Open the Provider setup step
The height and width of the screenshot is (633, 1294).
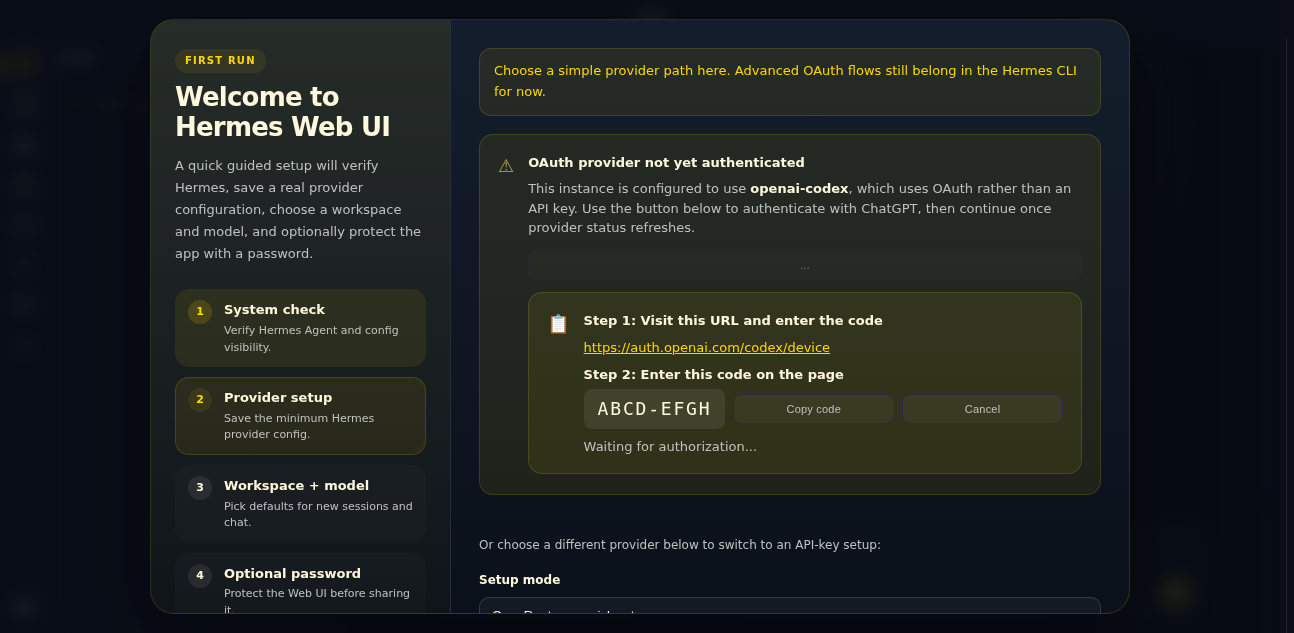pyautogui.click(x=300, y=416)
